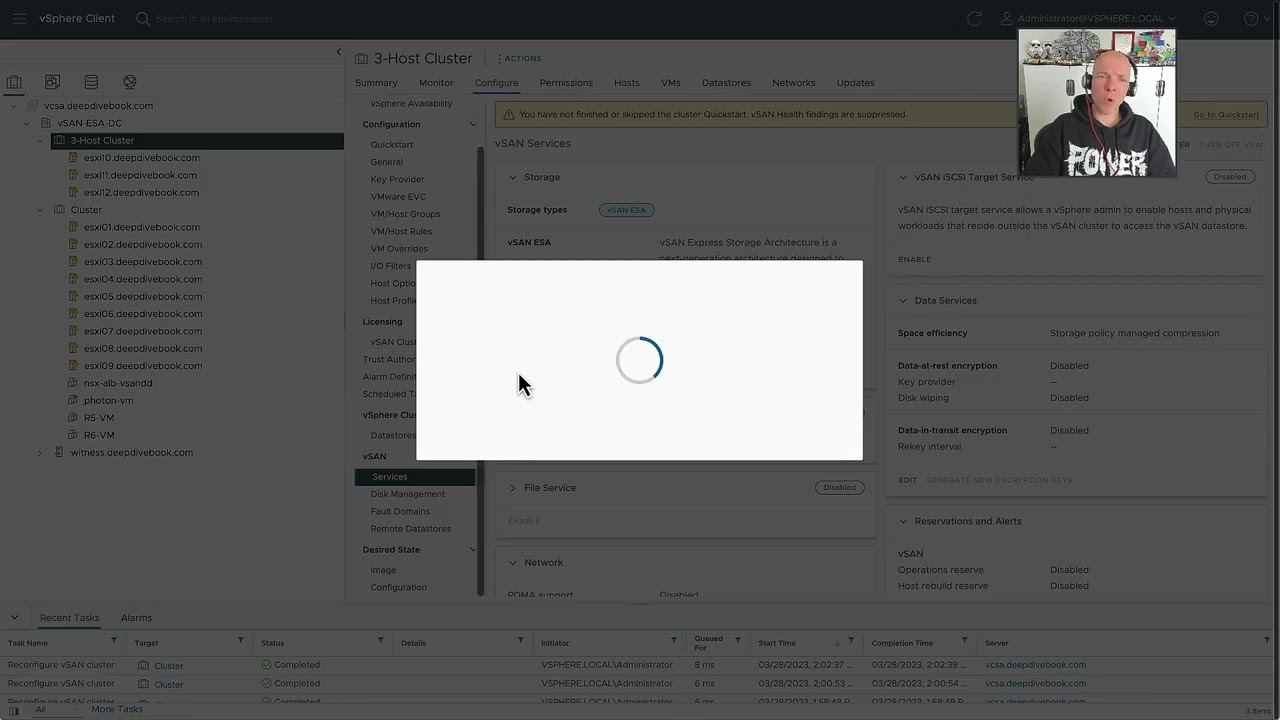Collapse 3-Host Cluster tree node
This screenshot has height=720, width=1280.
[41, 141]
